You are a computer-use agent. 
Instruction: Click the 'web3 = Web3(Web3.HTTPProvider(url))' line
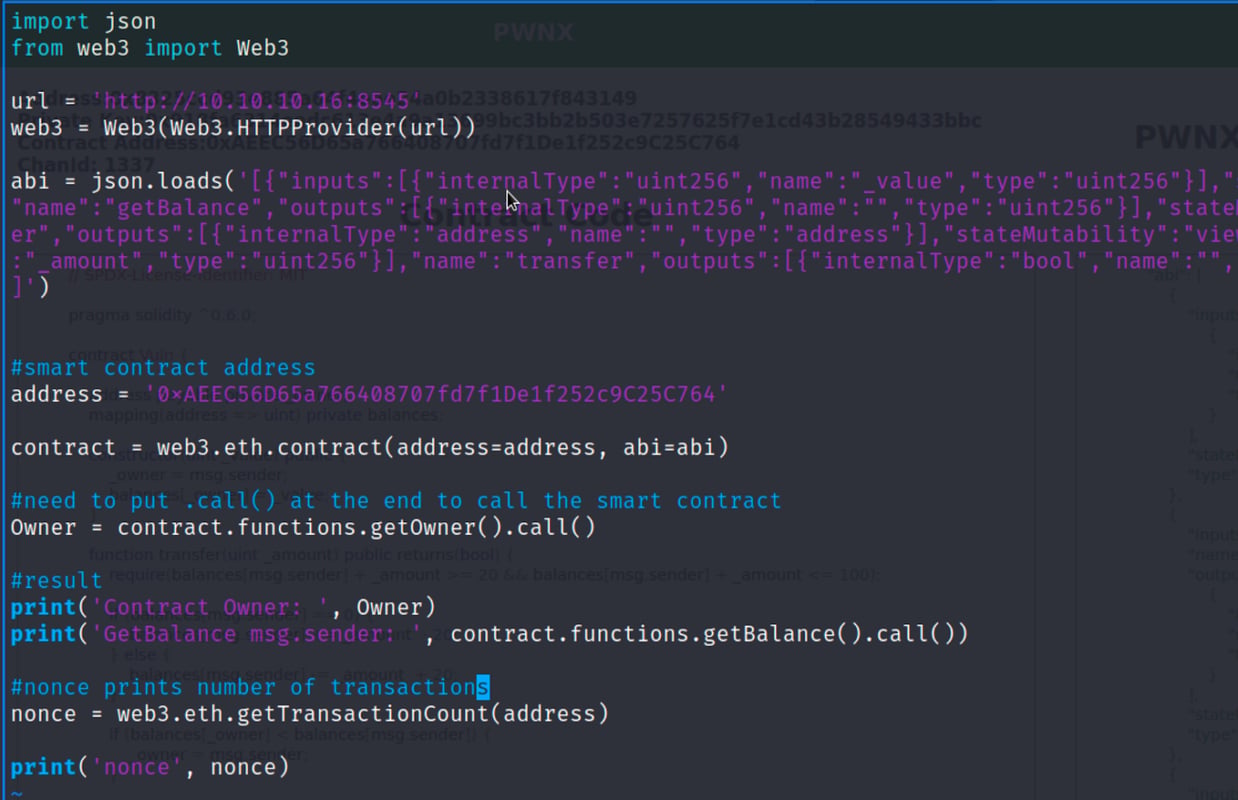coord(243,128)
